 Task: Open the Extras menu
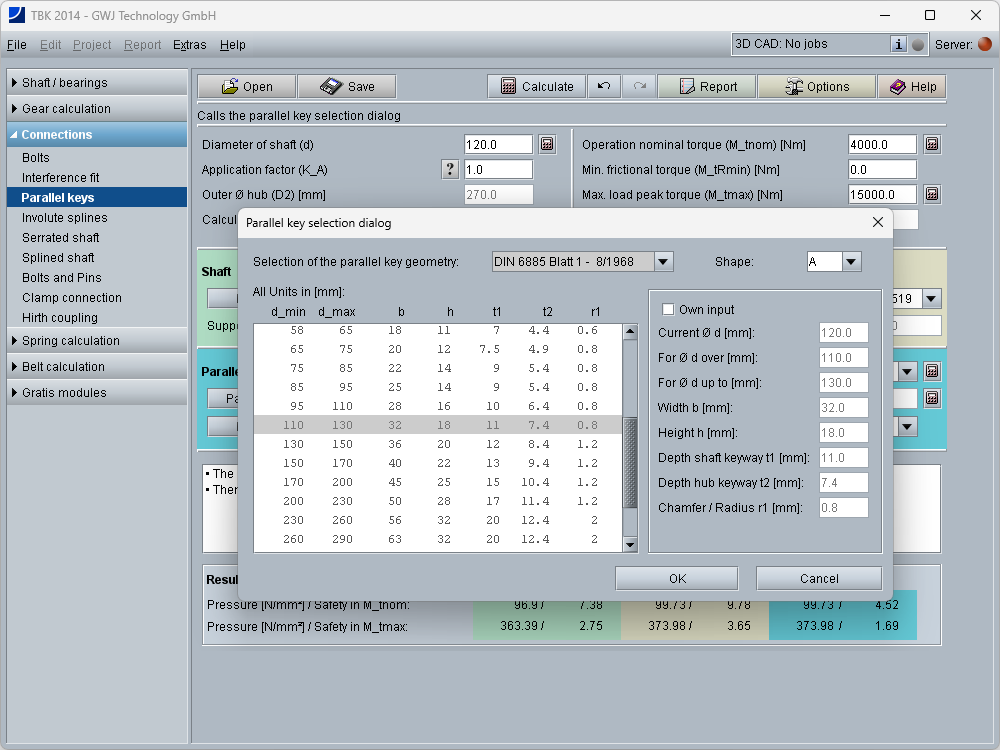190,45
